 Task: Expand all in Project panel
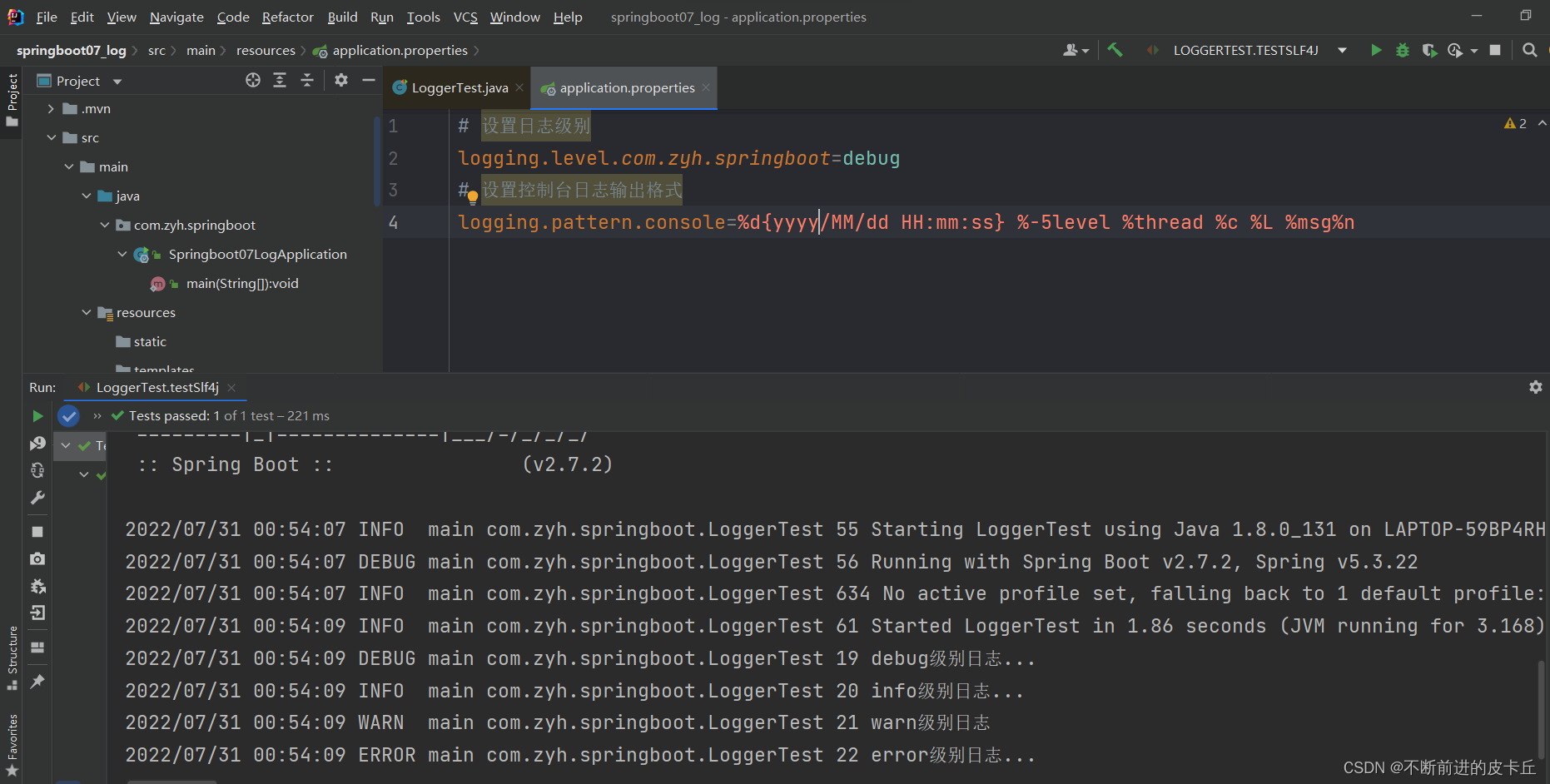coord(280,80)
